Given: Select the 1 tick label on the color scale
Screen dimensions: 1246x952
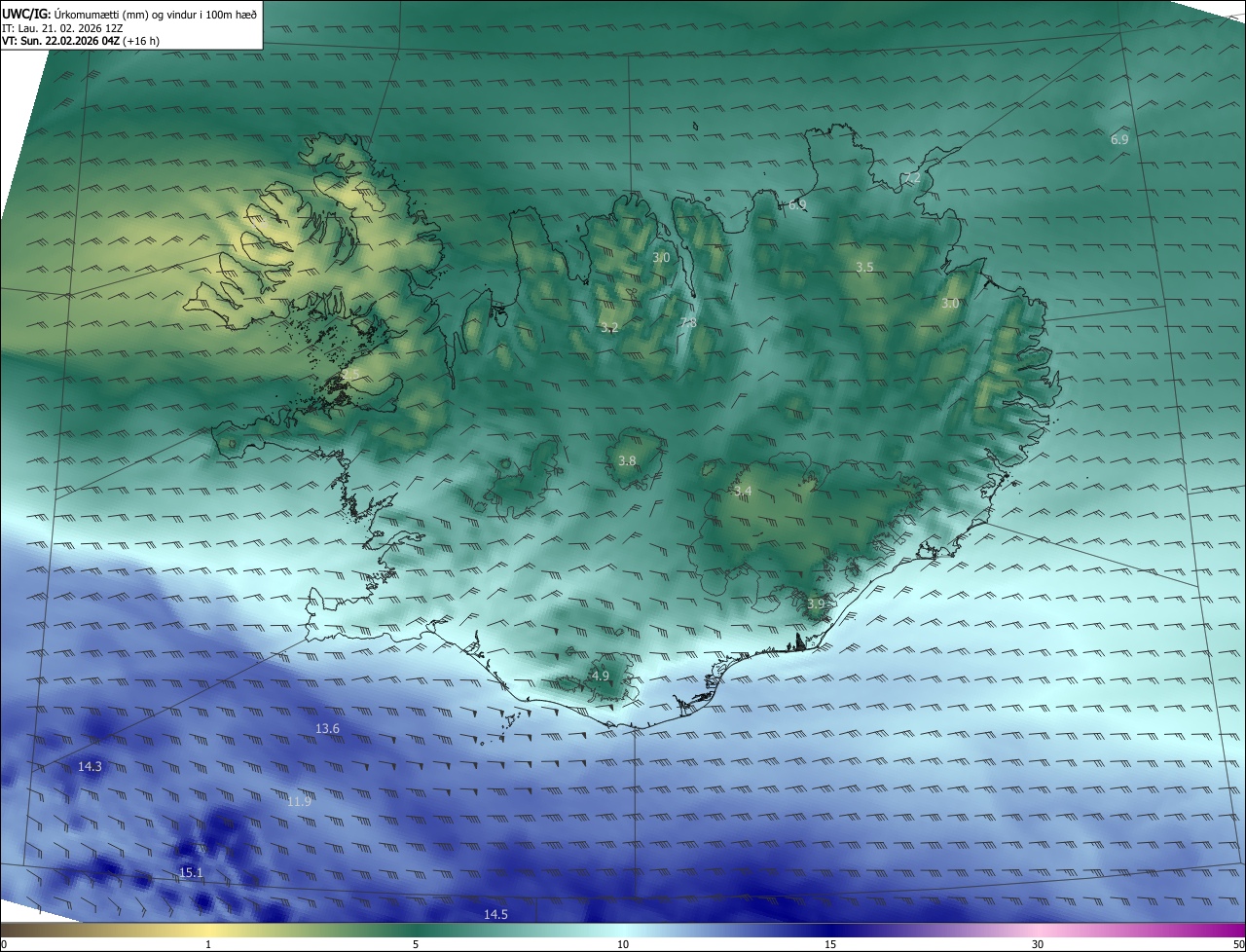Looking at the screenshot, I should pos(208,945).
